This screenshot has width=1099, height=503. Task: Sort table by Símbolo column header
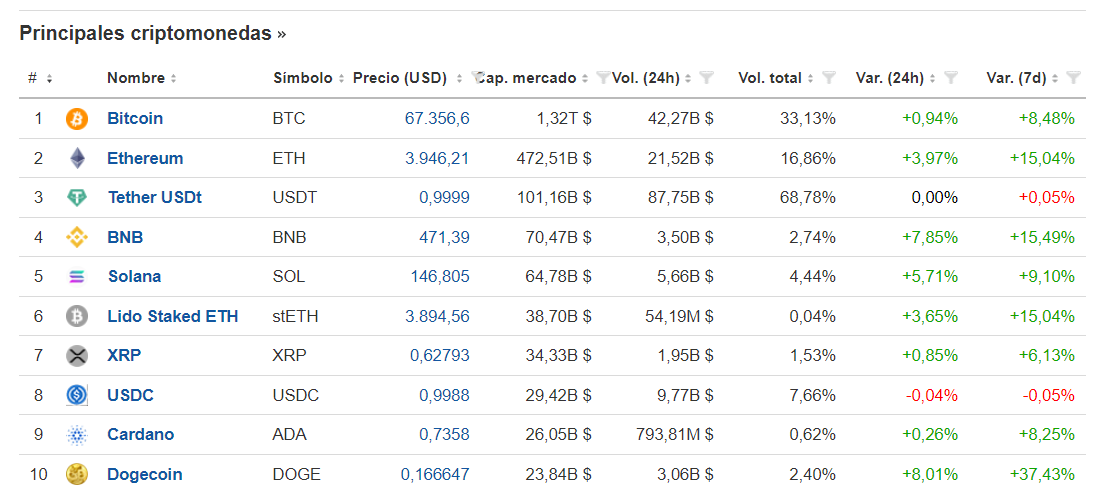[x=309, y=78]
